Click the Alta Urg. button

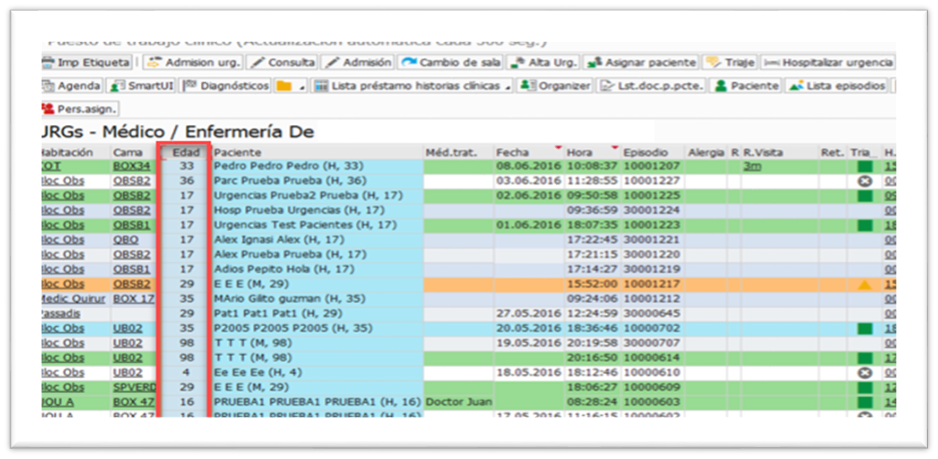click(544, 62)
